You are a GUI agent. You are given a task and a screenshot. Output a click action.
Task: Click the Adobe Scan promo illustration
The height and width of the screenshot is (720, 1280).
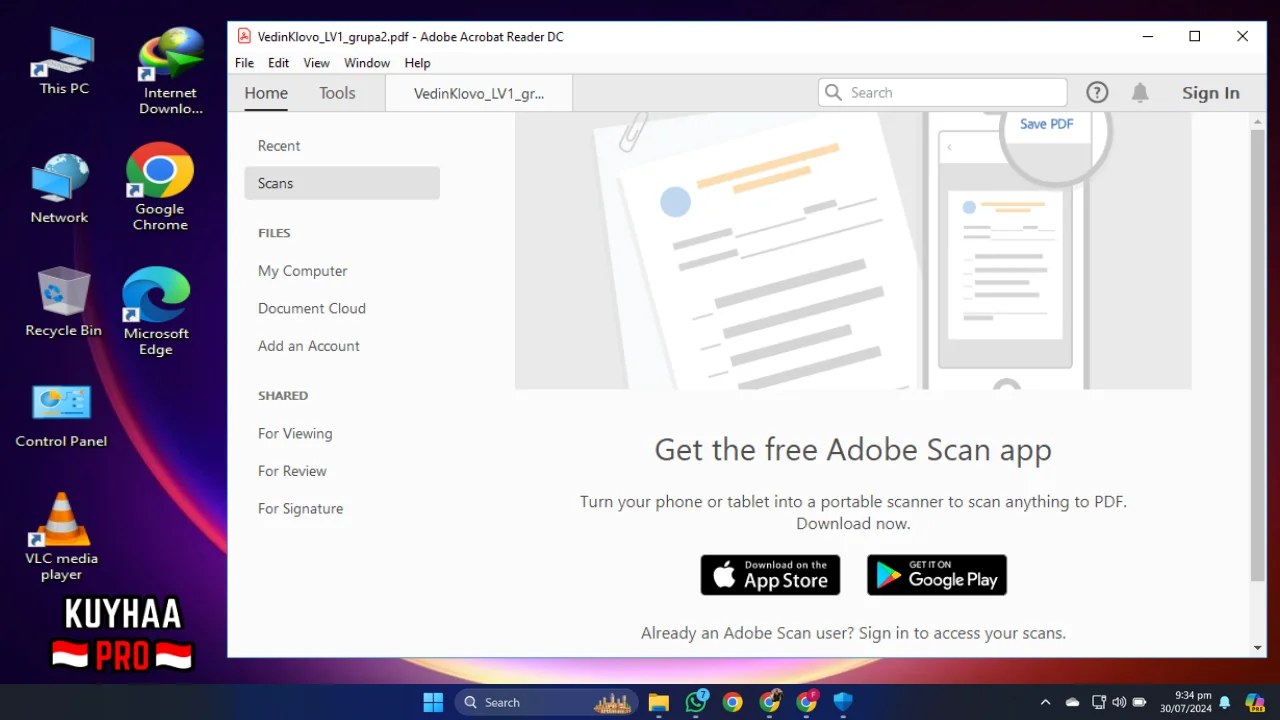[853, 250]
